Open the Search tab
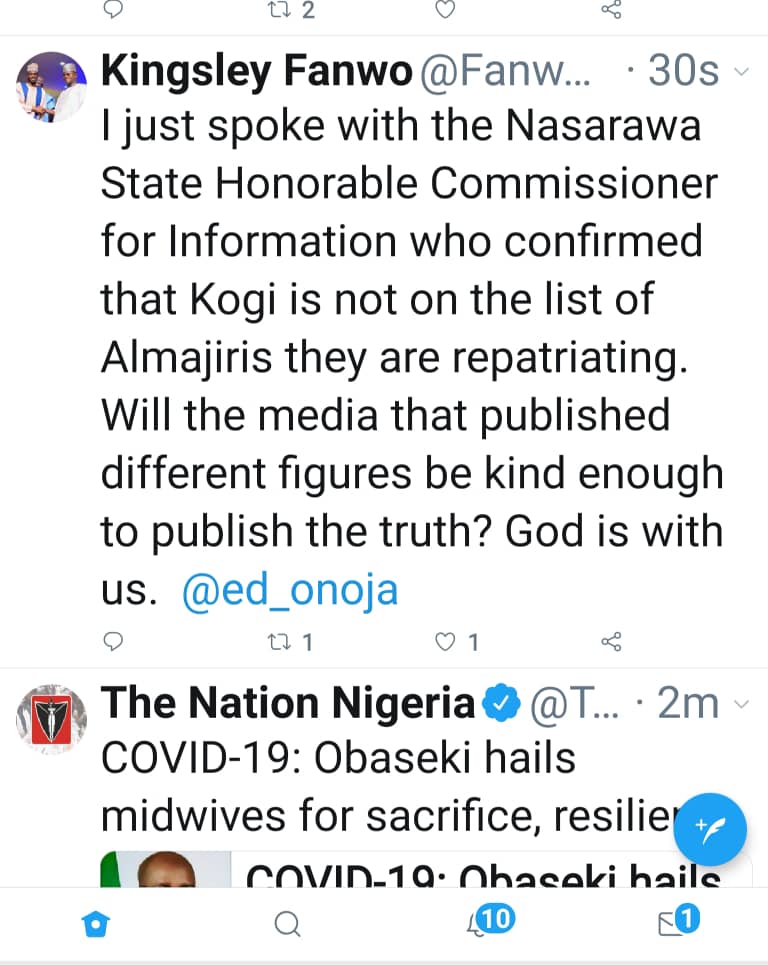Image resolution: width=768 pixels, height=965 pixels. click(x=287, y=924)
